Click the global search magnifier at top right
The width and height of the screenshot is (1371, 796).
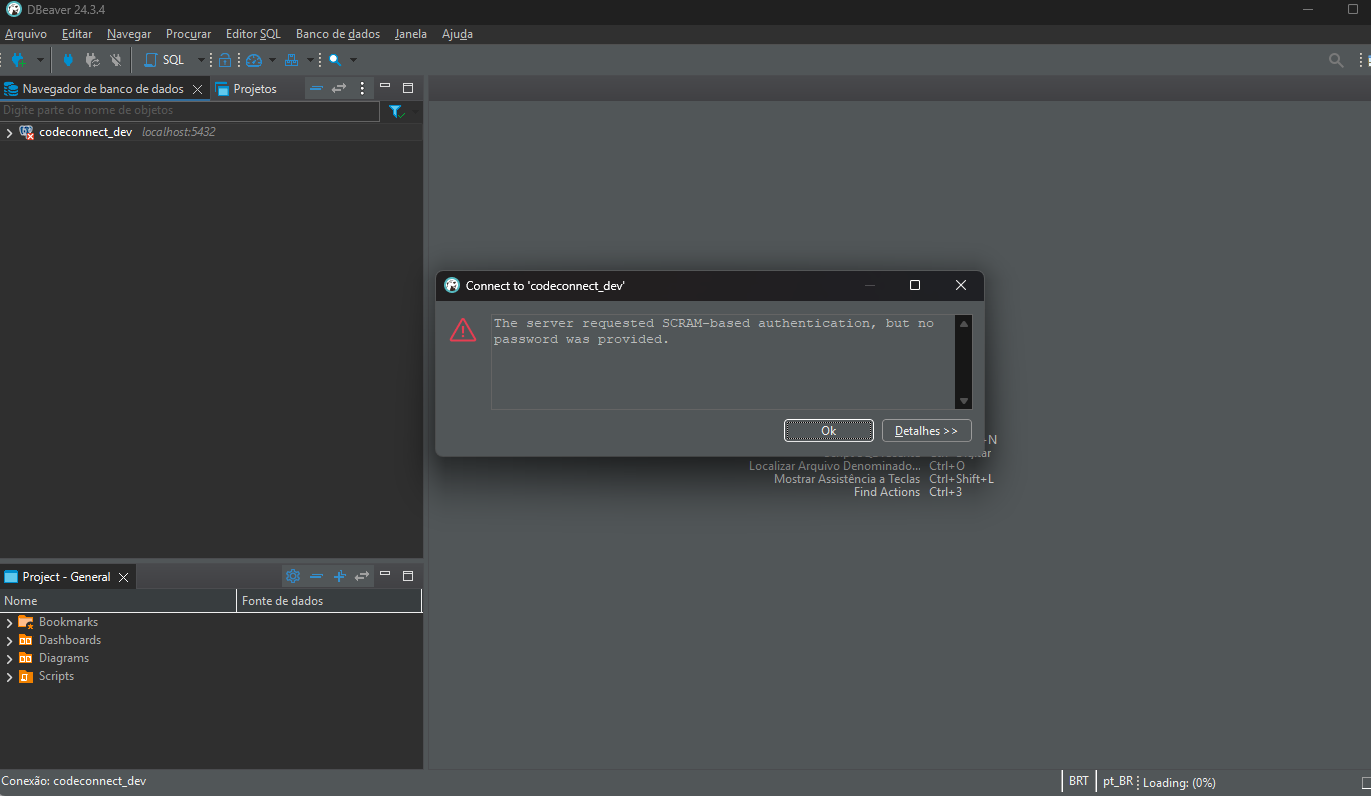[1336, 60]
